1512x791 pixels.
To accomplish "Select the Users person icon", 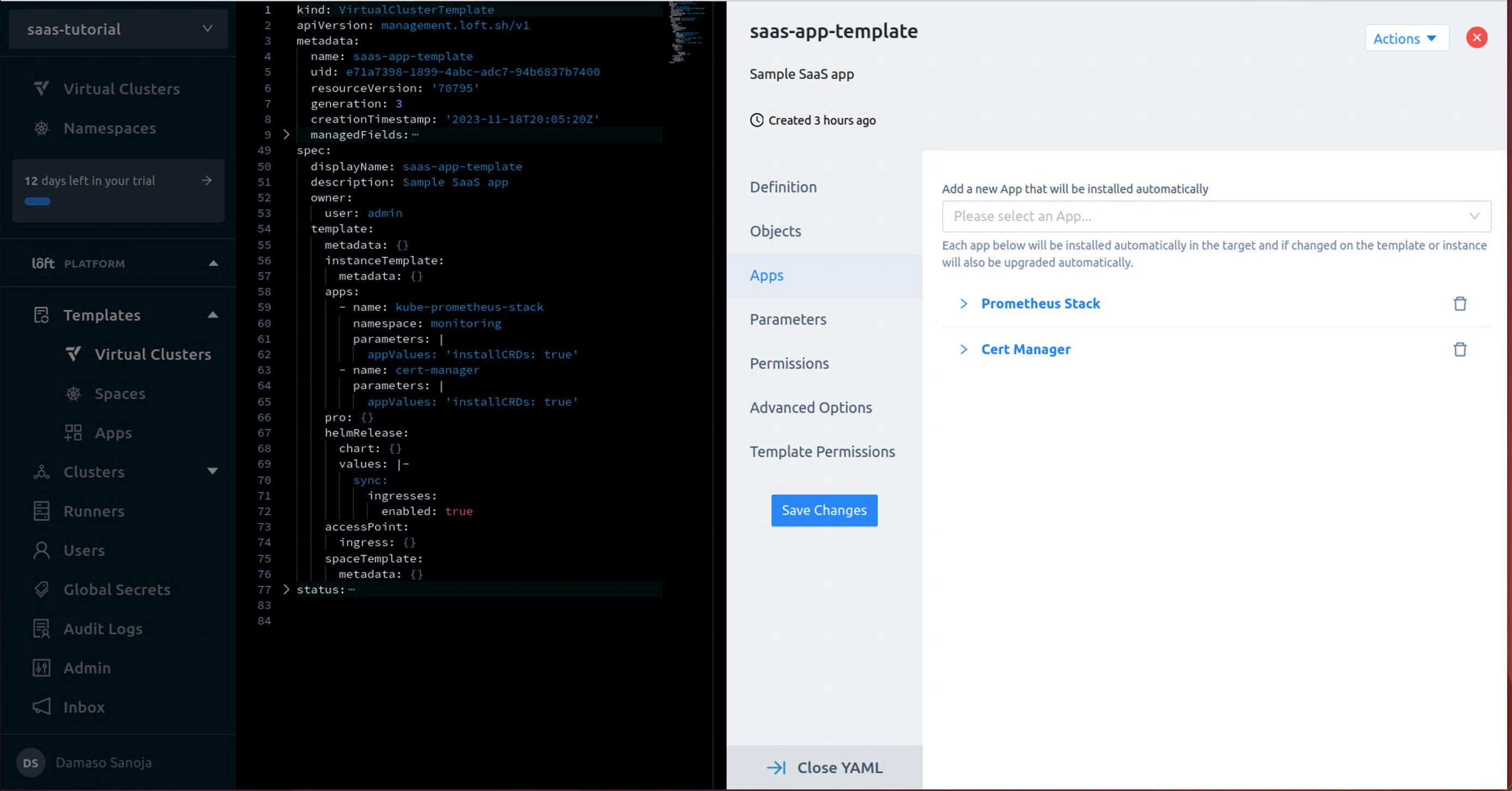I will [41, 550].
